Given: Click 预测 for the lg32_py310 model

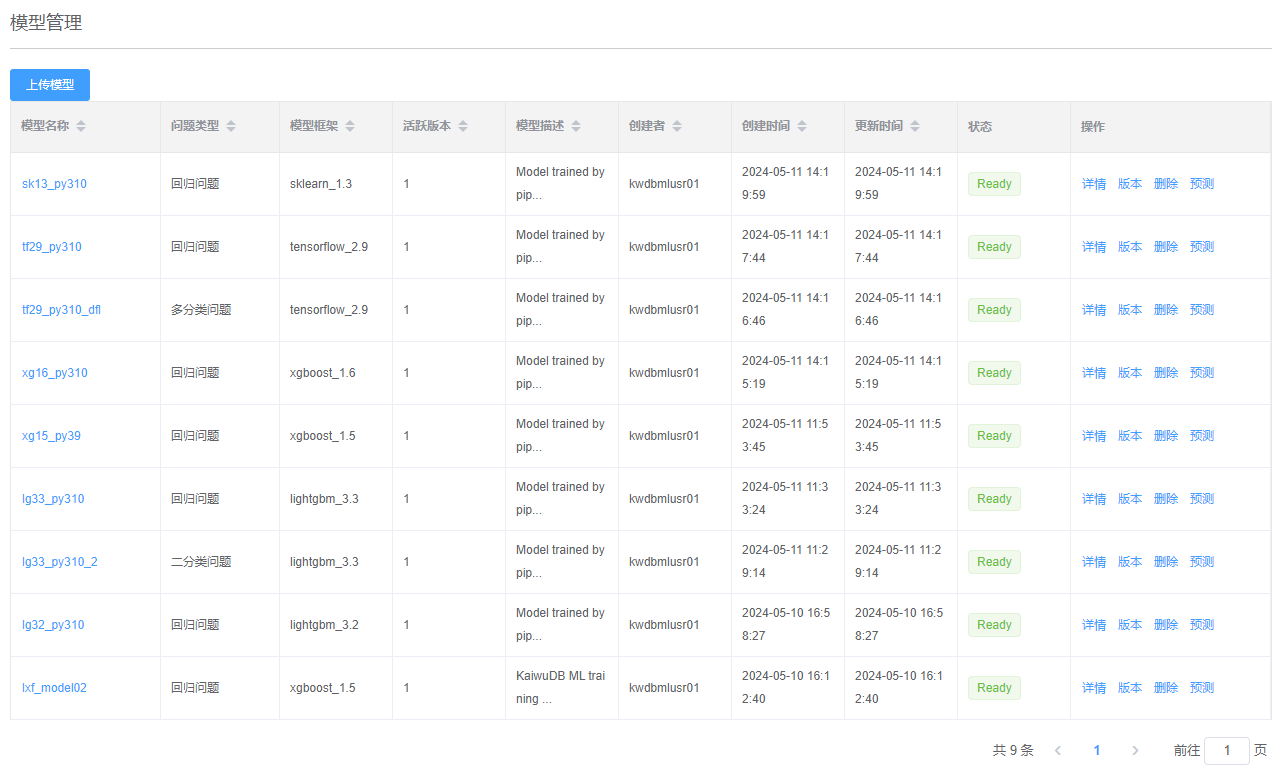Looking at the screenshot, I should click(x=1202, y=625).
